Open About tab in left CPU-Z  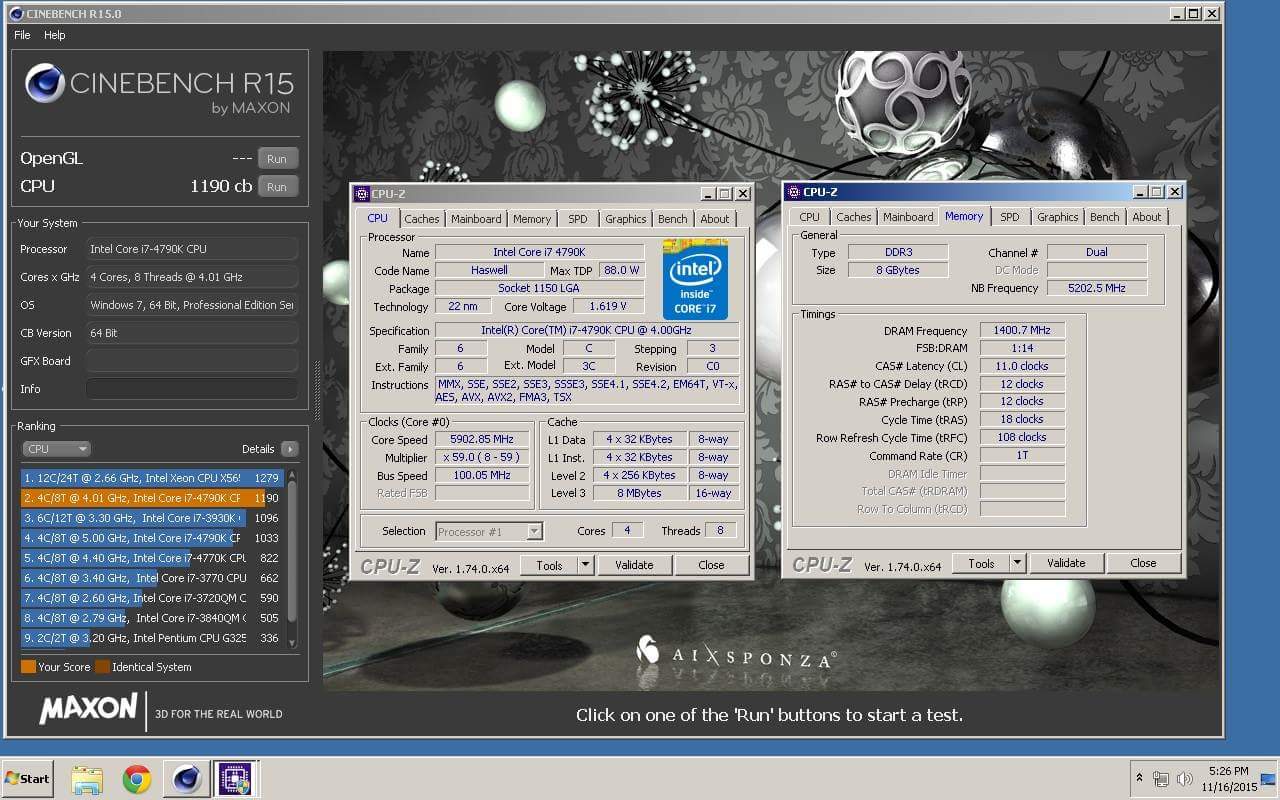pyautogui.click(x=715, y=219)
